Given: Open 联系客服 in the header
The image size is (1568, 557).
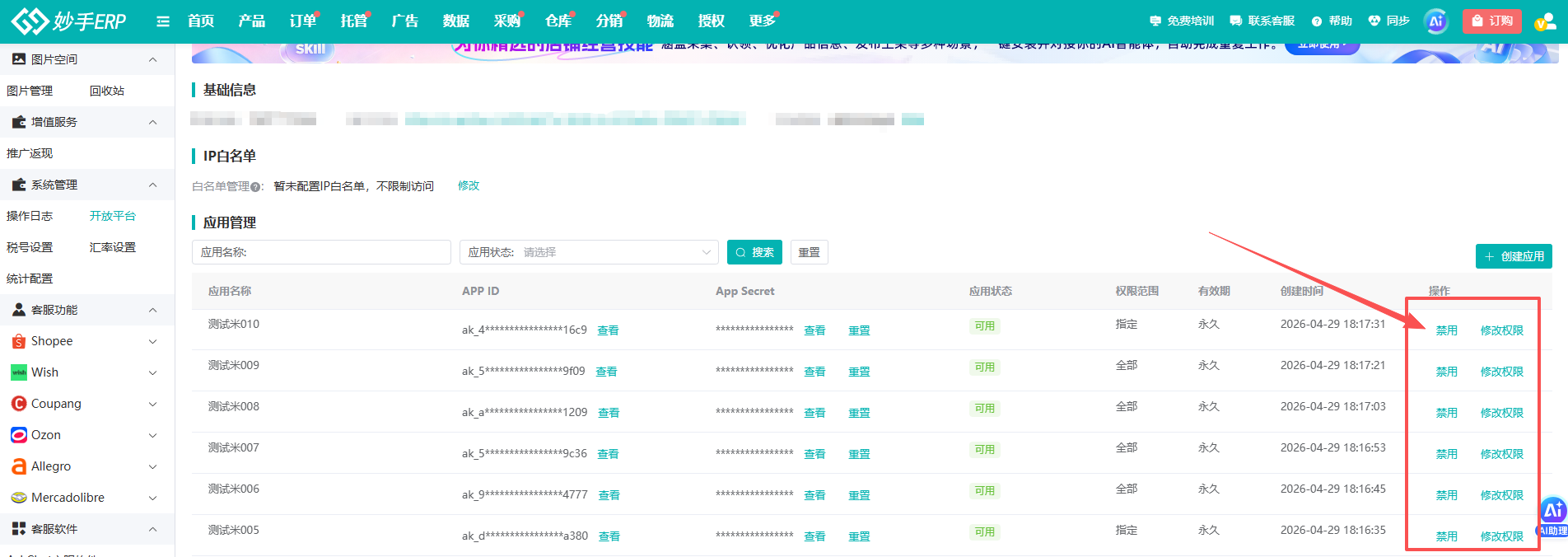Looking at the screenshot, I should pos(1262,21).
